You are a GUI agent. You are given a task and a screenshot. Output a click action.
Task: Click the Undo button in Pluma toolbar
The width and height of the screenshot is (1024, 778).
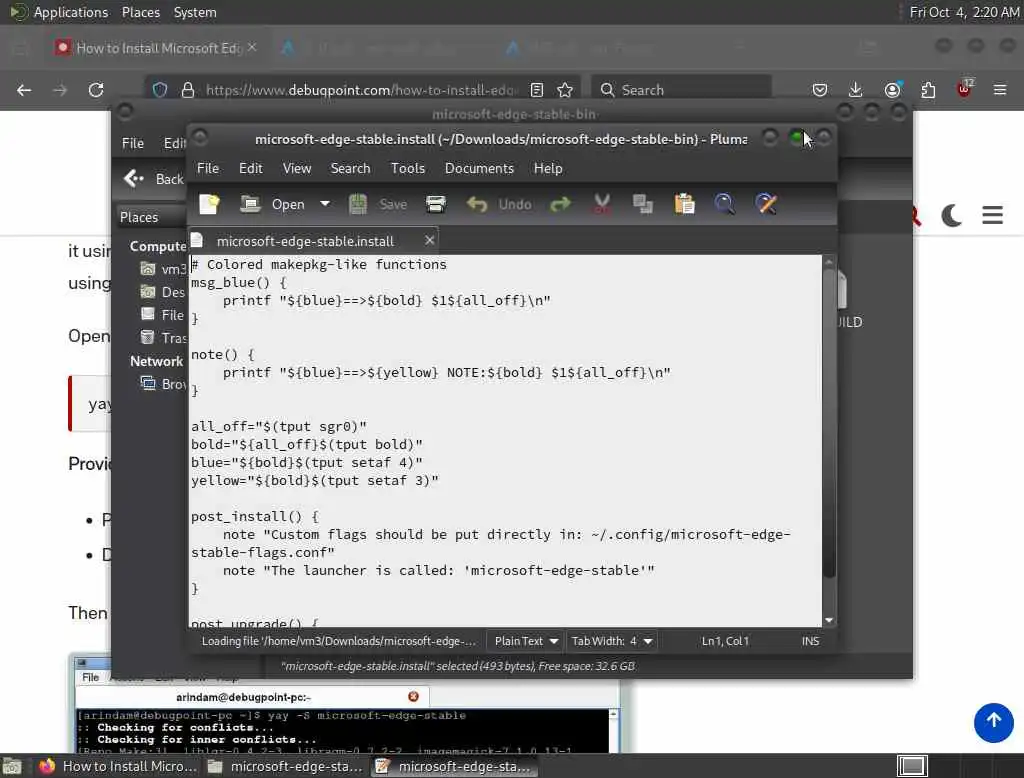500,204
